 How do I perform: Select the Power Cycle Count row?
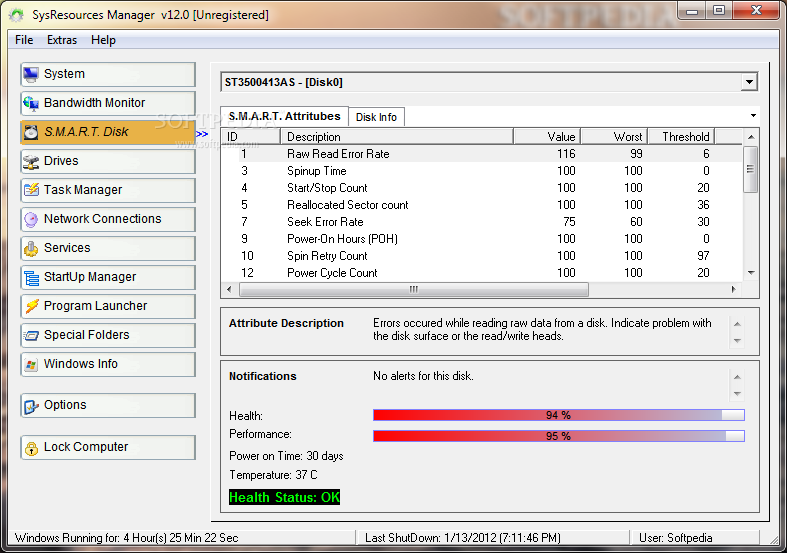pyautogui.click(x=482, y=272)
